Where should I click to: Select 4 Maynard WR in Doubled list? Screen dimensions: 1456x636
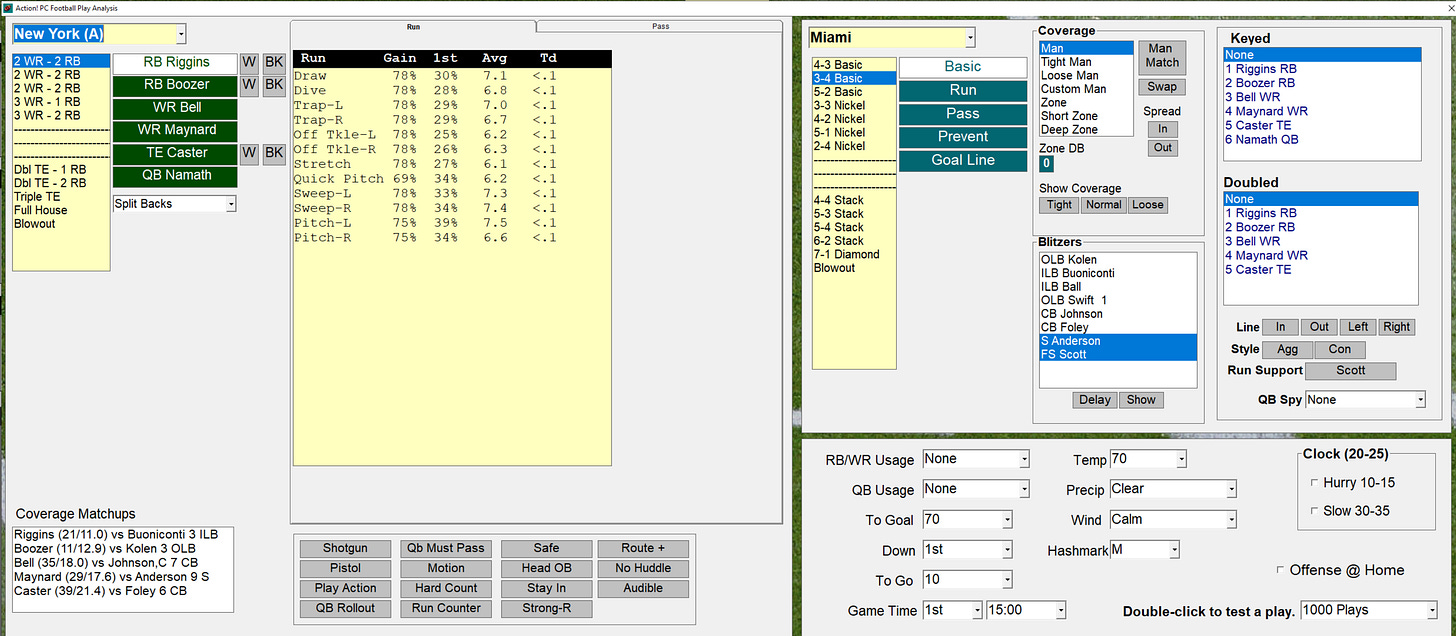point(1321,255)
